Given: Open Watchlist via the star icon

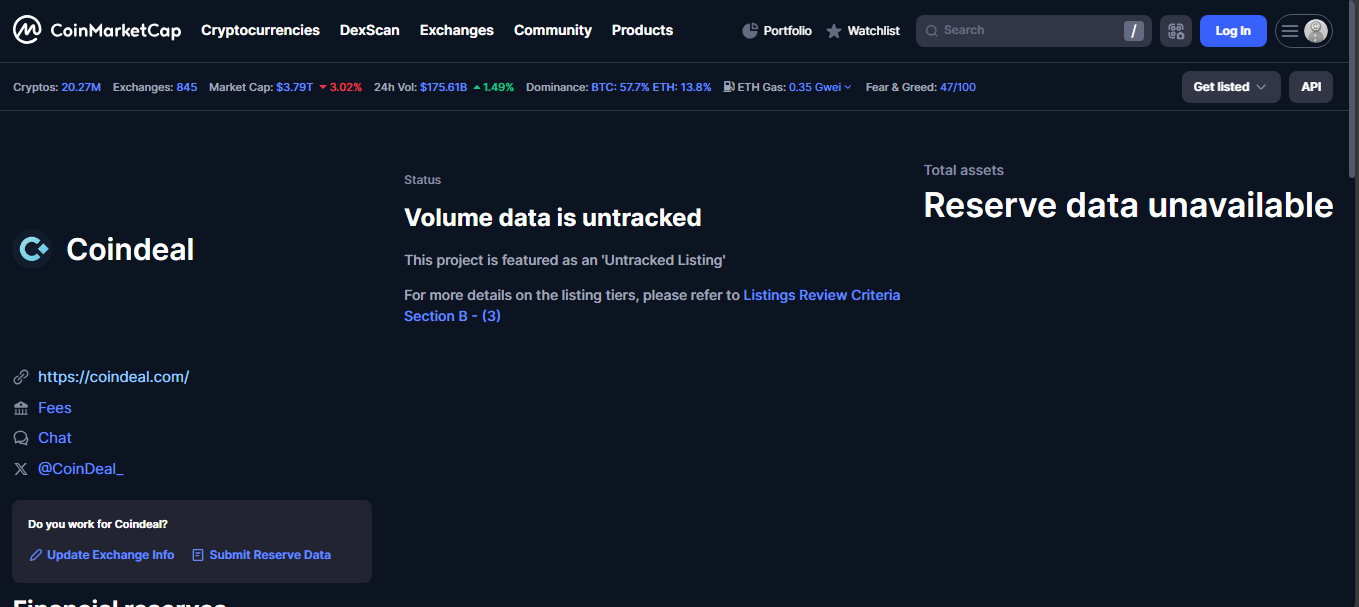Looking at the screenshot, I should [x=834, y=31].
